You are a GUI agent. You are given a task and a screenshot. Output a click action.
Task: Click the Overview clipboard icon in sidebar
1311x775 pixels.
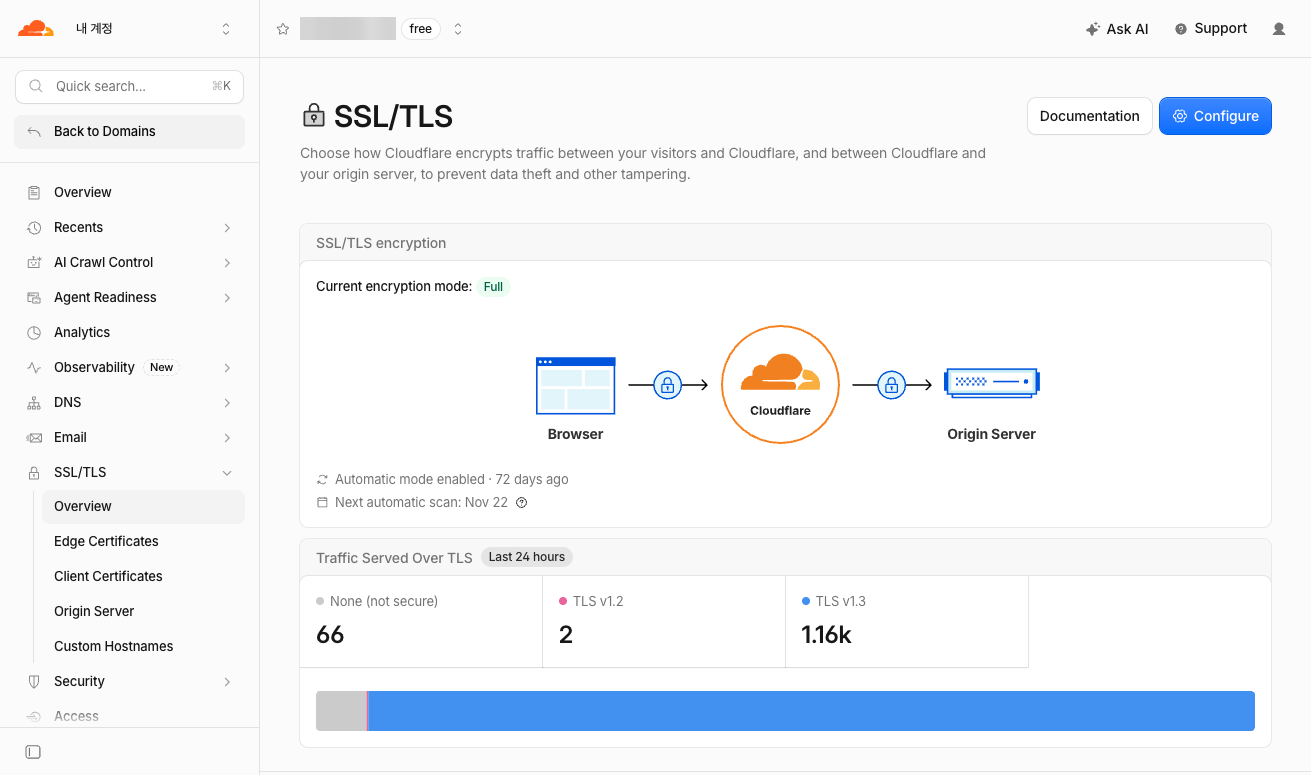34,192
